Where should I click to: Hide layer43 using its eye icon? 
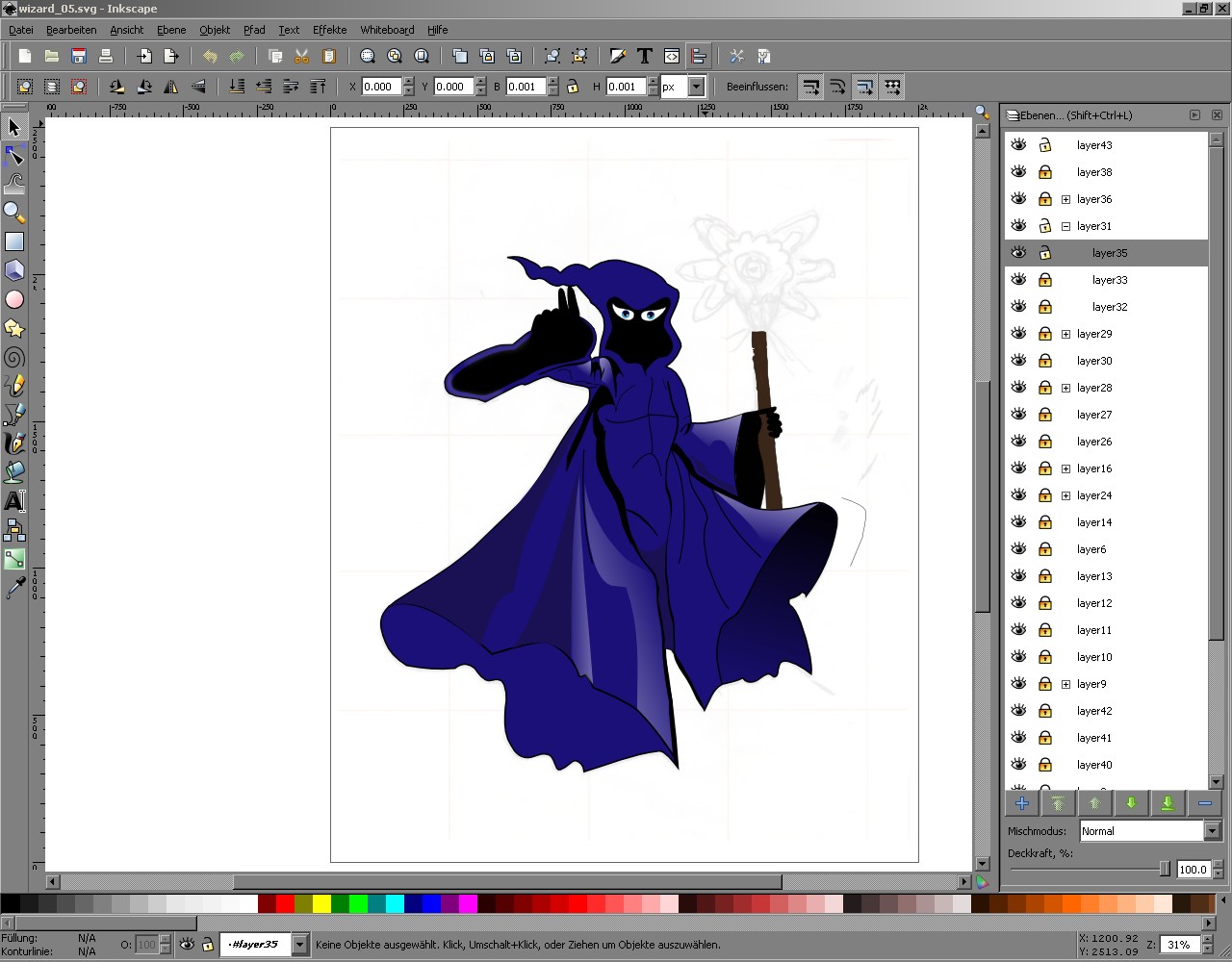(1018, 145)
